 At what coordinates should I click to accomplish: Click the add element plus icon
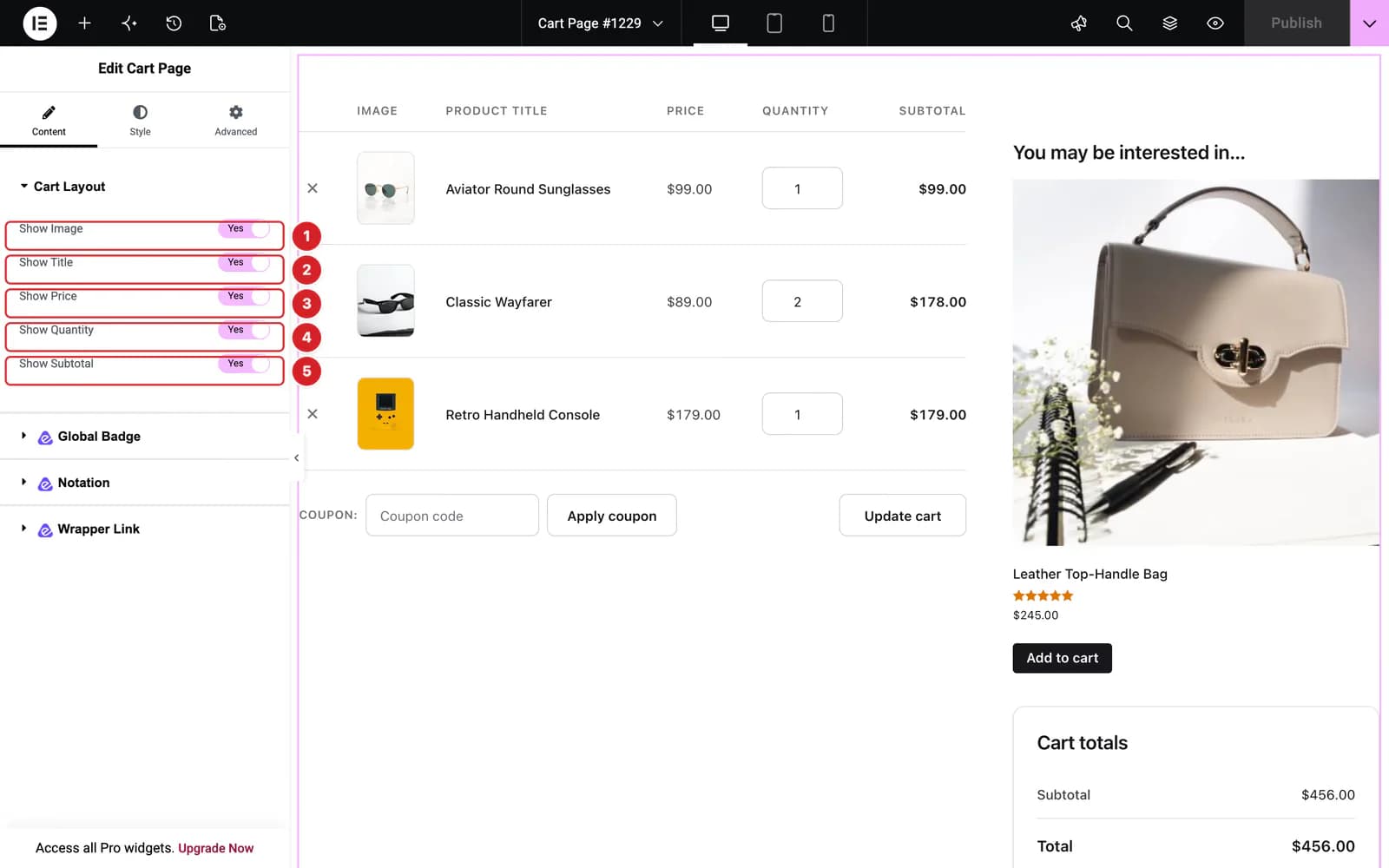click(x=84, y=23)
